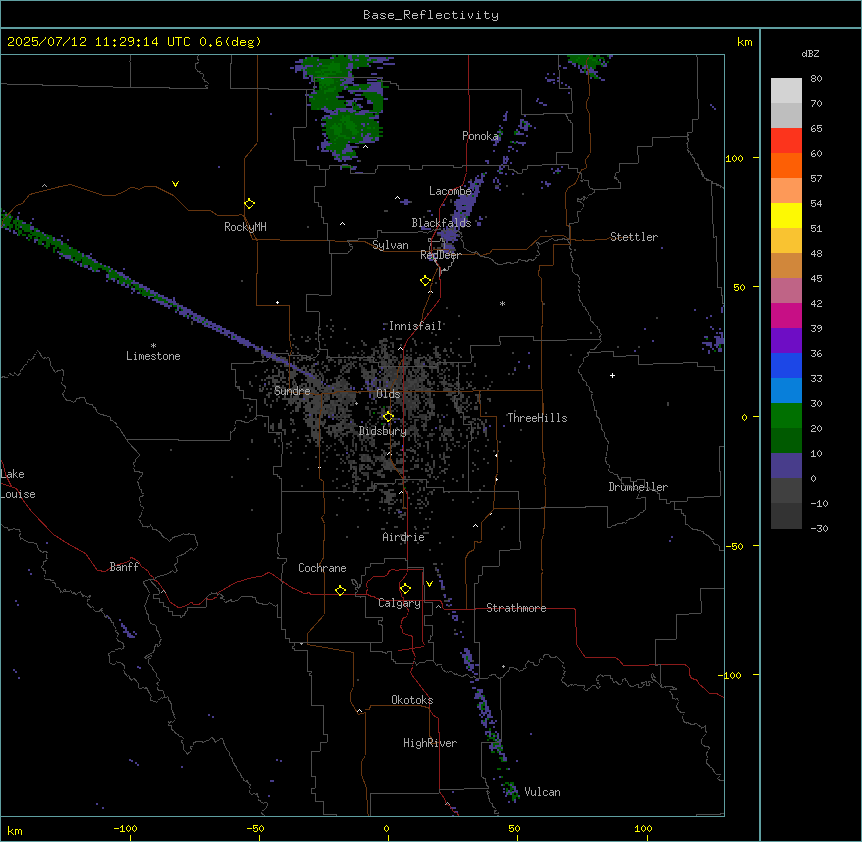
Task: Click the HighRiver city label
Action: point(430,743)
